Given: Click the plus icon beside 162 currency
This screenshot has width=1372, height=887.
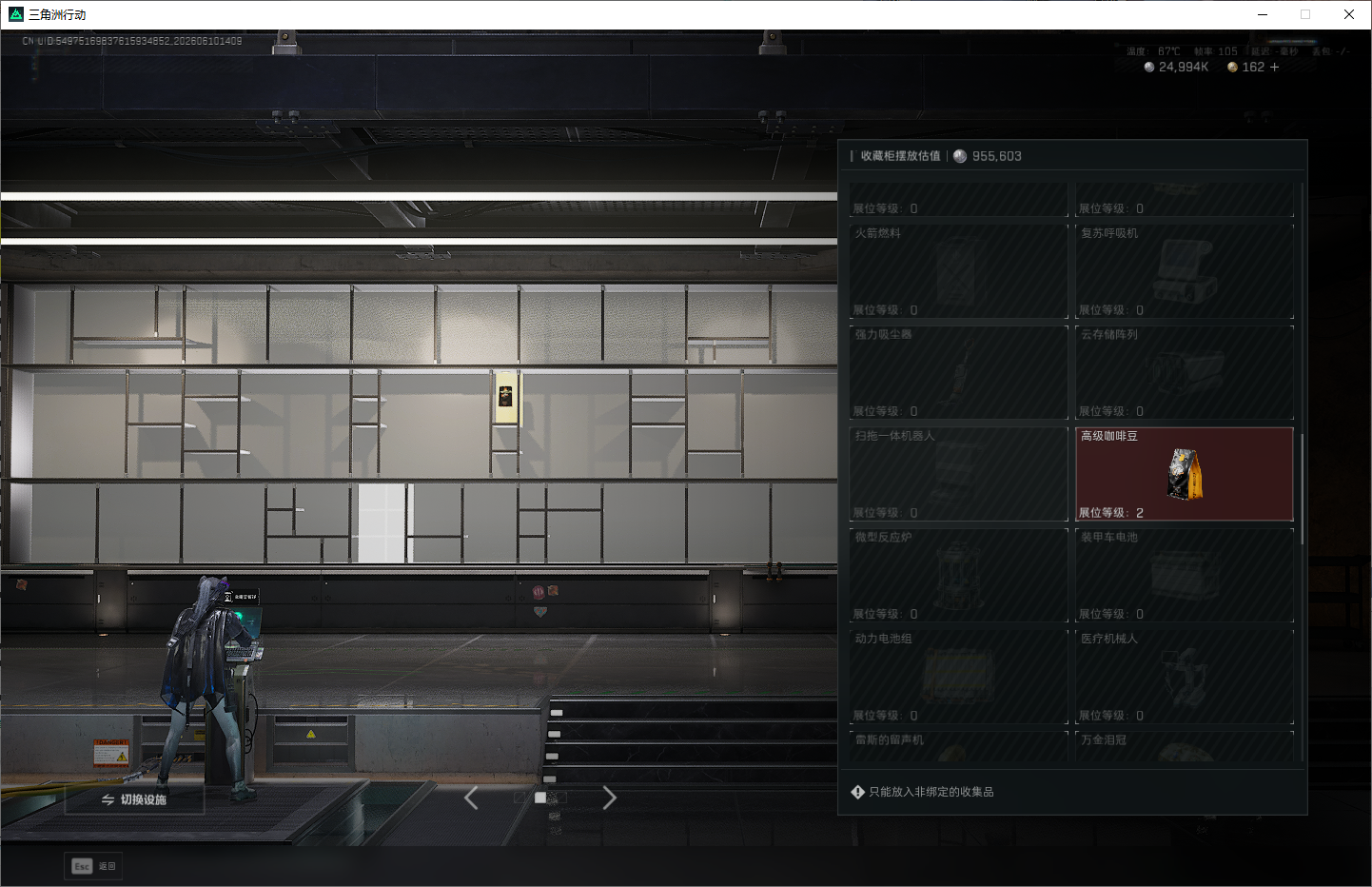Looking at the screenshot, I should pyautogui.click(x=1274, y=67).
